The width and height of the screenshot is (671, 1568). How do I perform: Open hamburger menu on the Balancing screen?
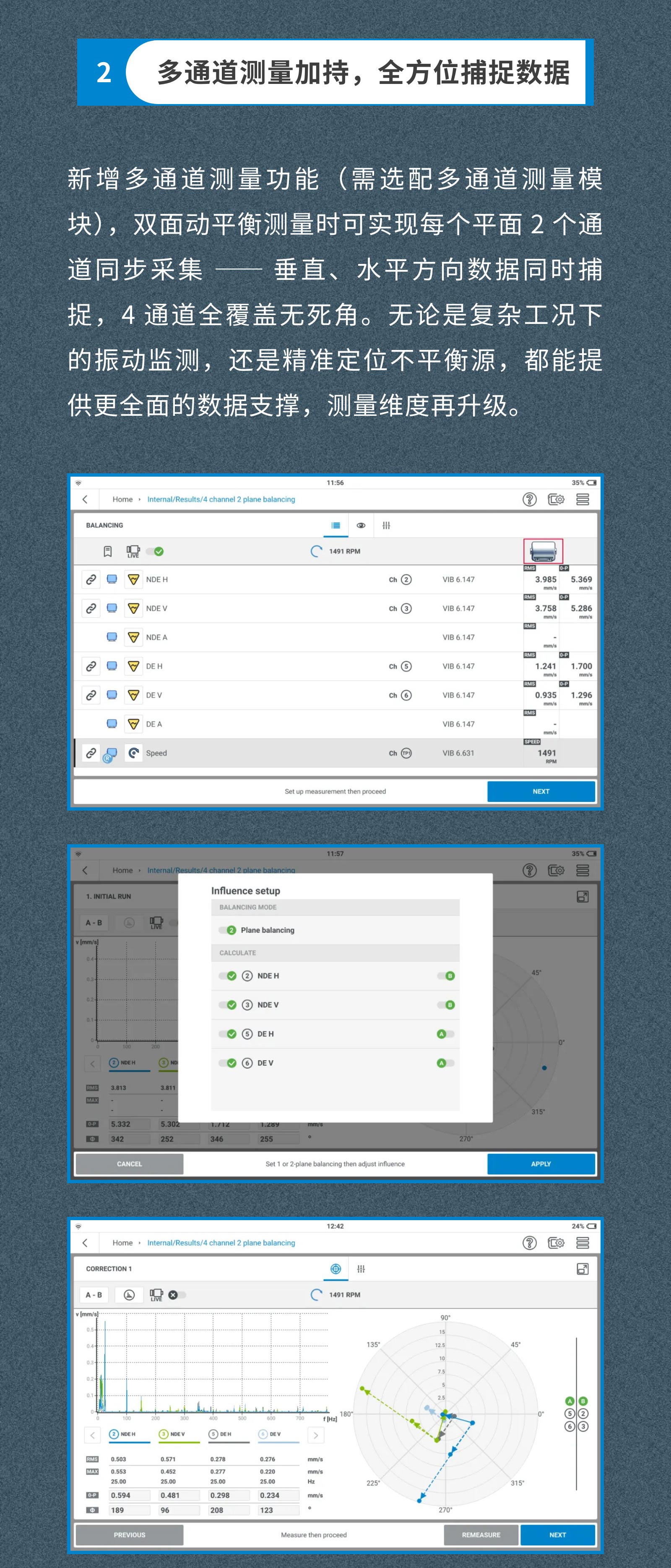[582, 500]
